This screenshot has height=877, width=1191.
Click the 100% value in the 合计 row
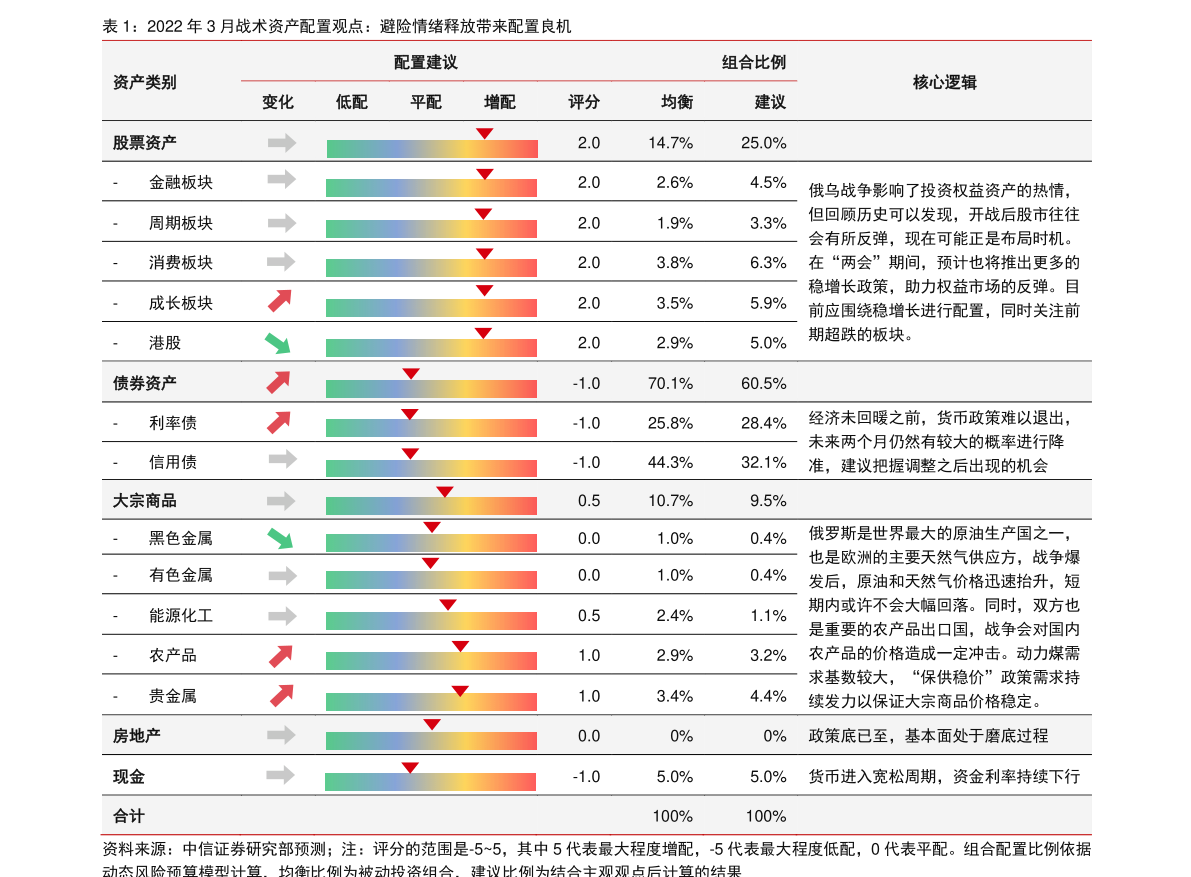click(672, 815)
